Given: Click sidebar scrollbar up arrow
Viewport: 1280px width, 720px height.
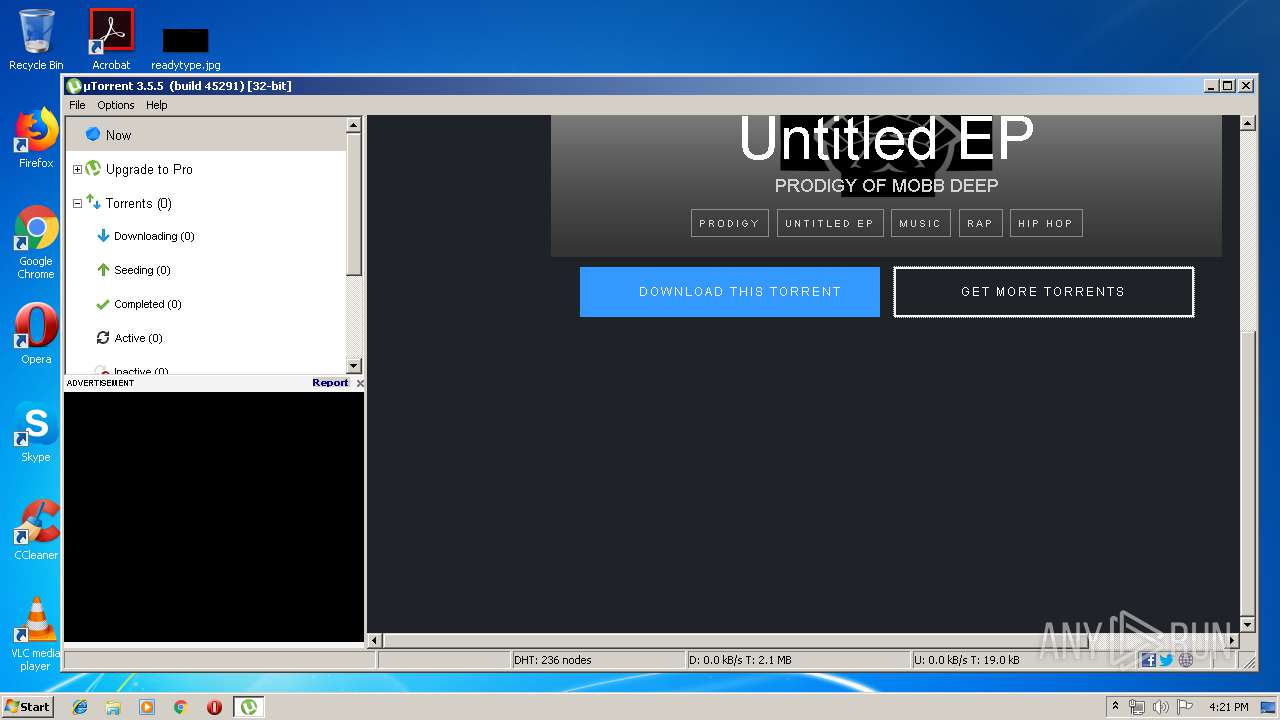Looking at the screenshot, I should (353, 125).
